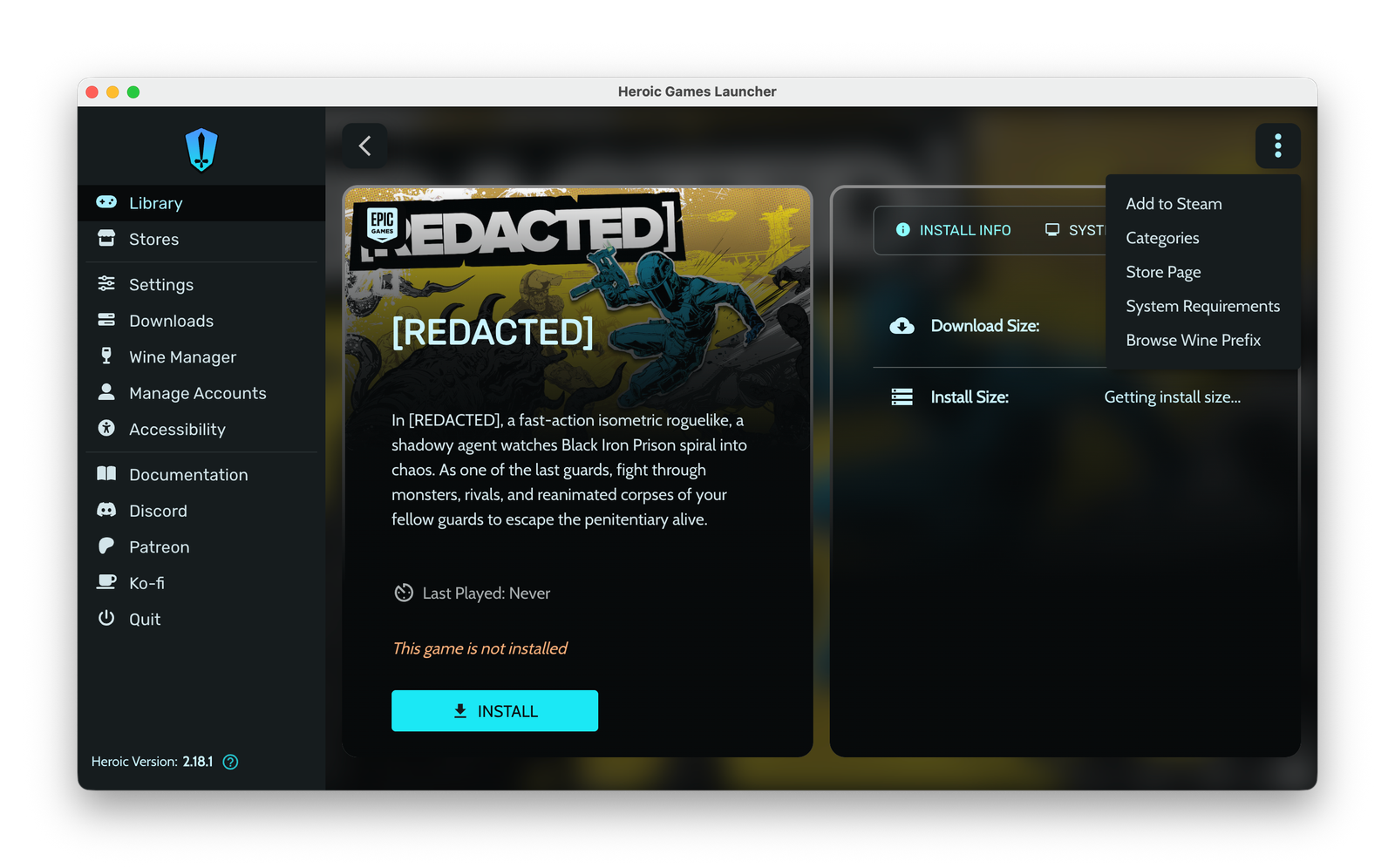Viewport: 1395px width, 868px height.
Task: Click the Ko-fi cup icon
Action: (106, 582)
